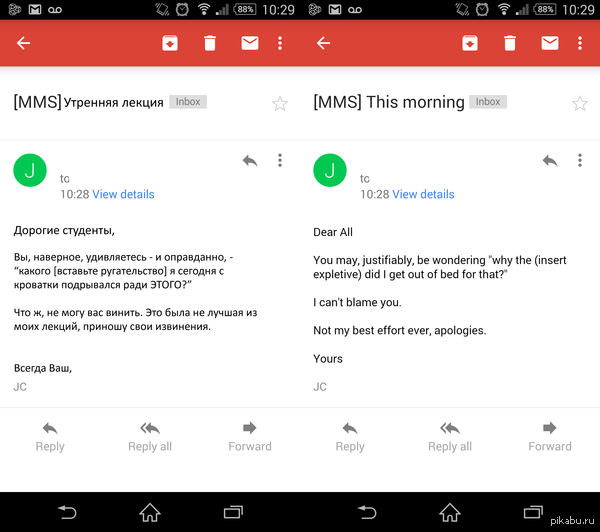This screenshot has width=600, height=532.
Task: Open message options menu in 'Dear All' email
Action: coord(580,160)
